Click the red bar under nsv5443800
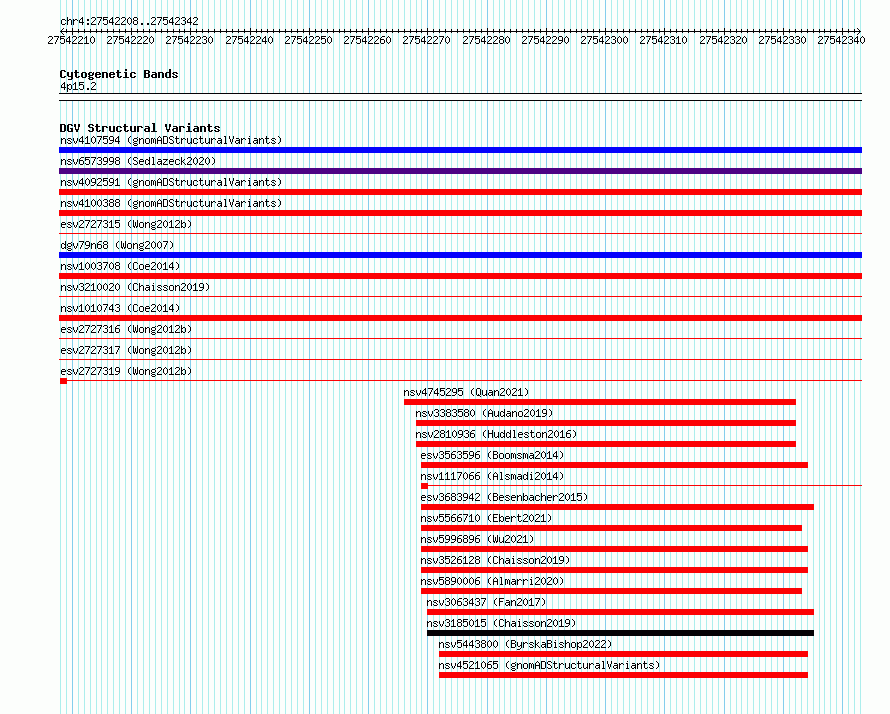Screen dimensions: 890x714 [623, 654]
